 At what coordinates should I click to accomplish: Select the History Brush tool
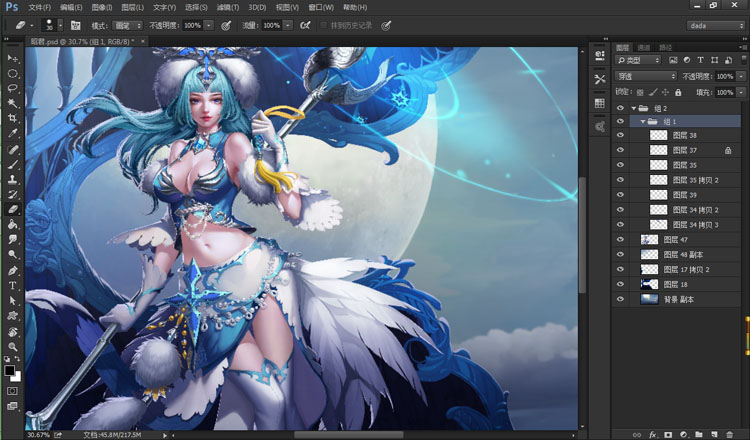click(x=12, y=194)
